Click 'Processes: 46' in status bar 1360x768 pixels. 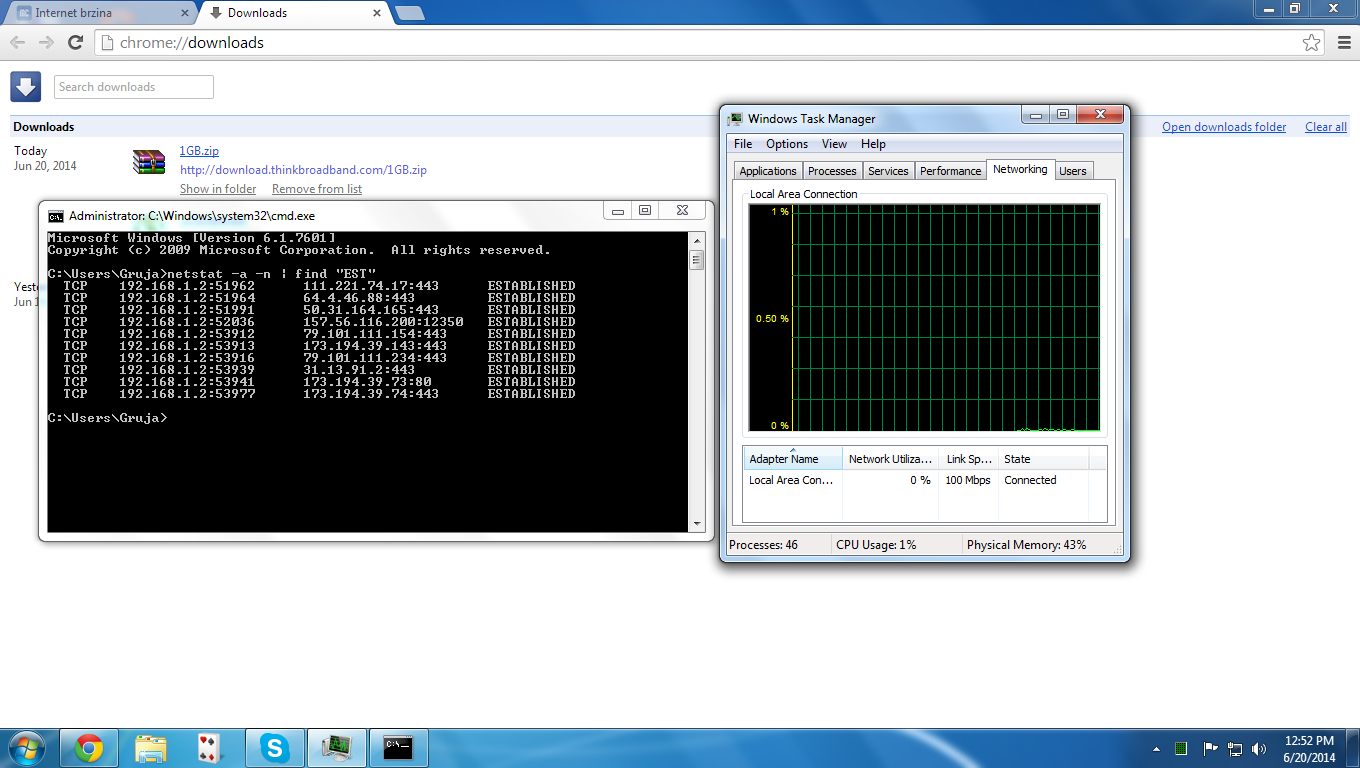764,545
